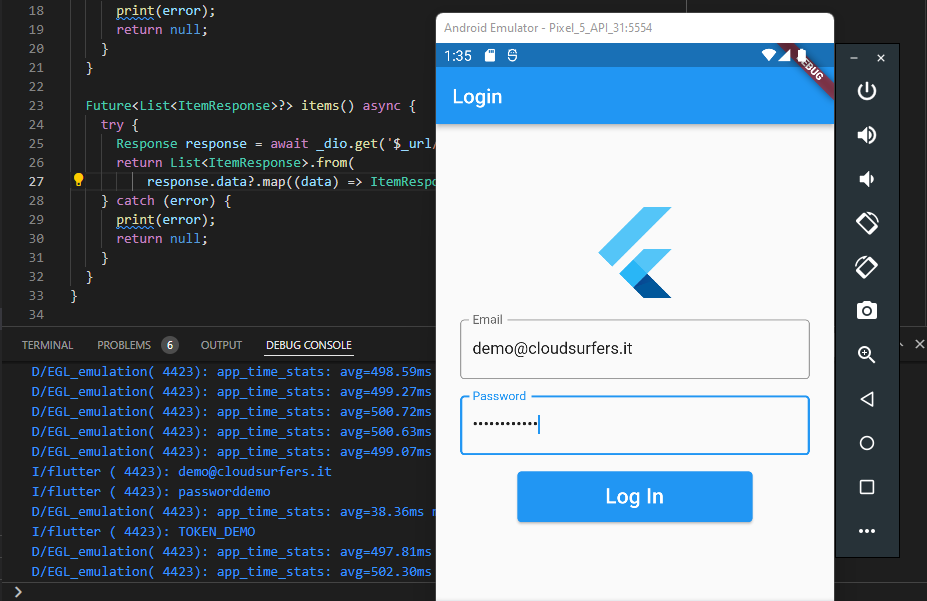Click the Android Emulator window title bar
927x601 pixels.
634,28
